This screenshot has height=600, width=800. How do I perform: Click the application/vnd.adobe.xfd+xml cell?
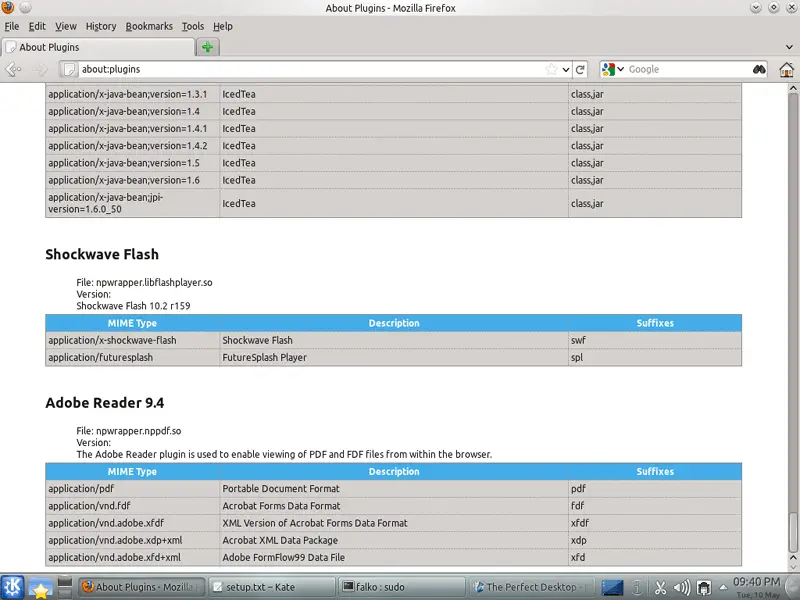tap(133, 558)
